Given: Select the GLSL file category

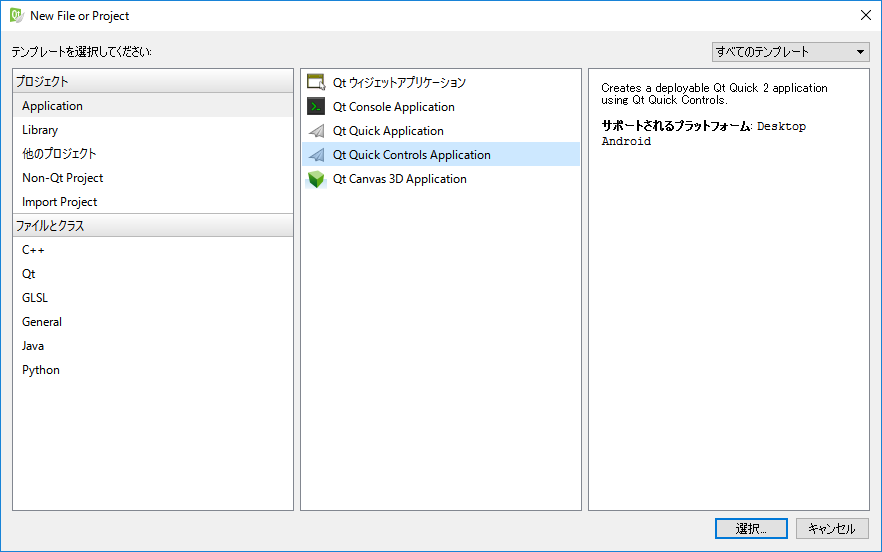Looking at the screenshot, I should [x=152, y=298].
